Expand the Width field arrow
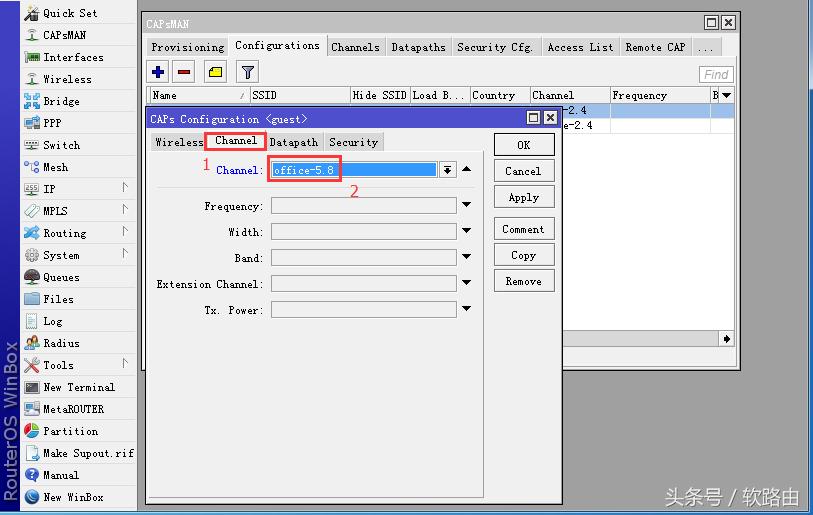The image size is (813, 515). (x=467, y=231)
